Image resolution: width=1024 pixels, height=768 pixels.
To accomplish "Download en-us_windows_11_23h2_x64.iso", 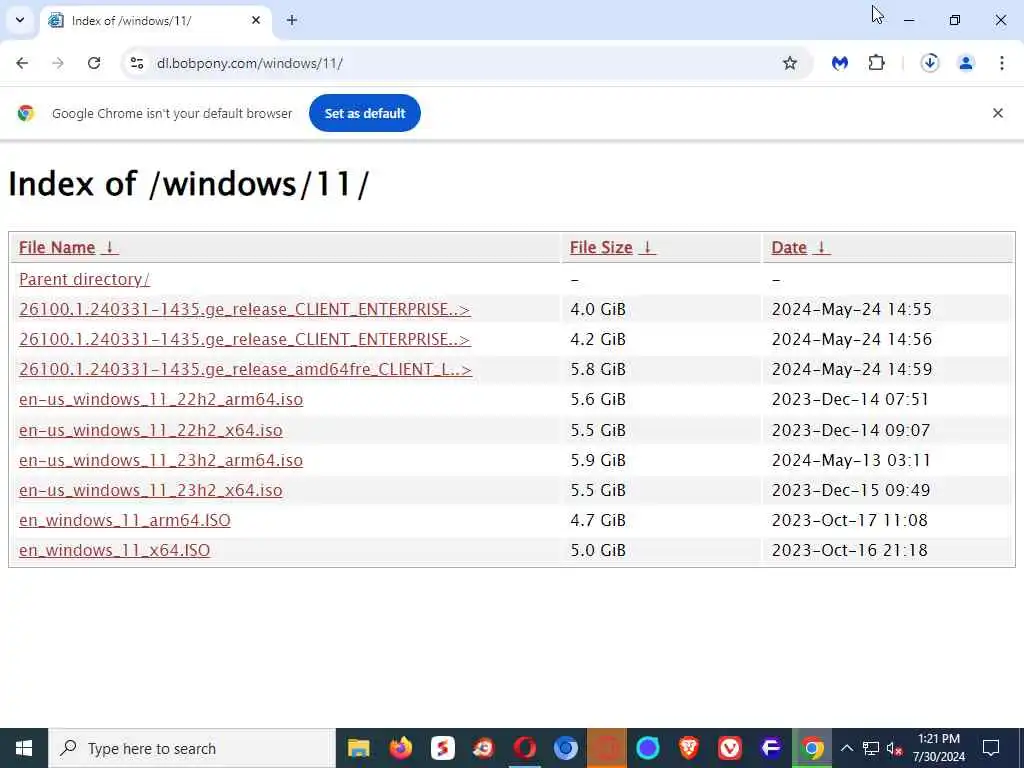I will (150, 490).
